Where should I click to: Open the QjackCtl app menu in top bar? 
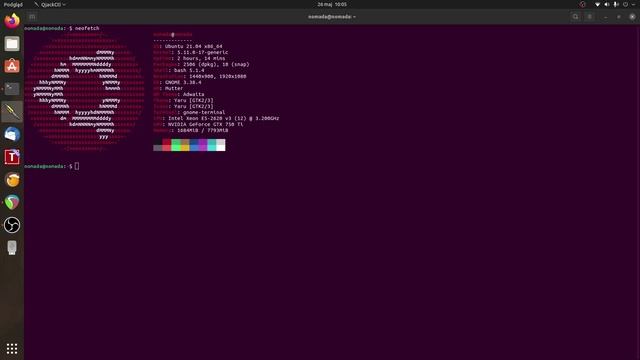(50, 4)
